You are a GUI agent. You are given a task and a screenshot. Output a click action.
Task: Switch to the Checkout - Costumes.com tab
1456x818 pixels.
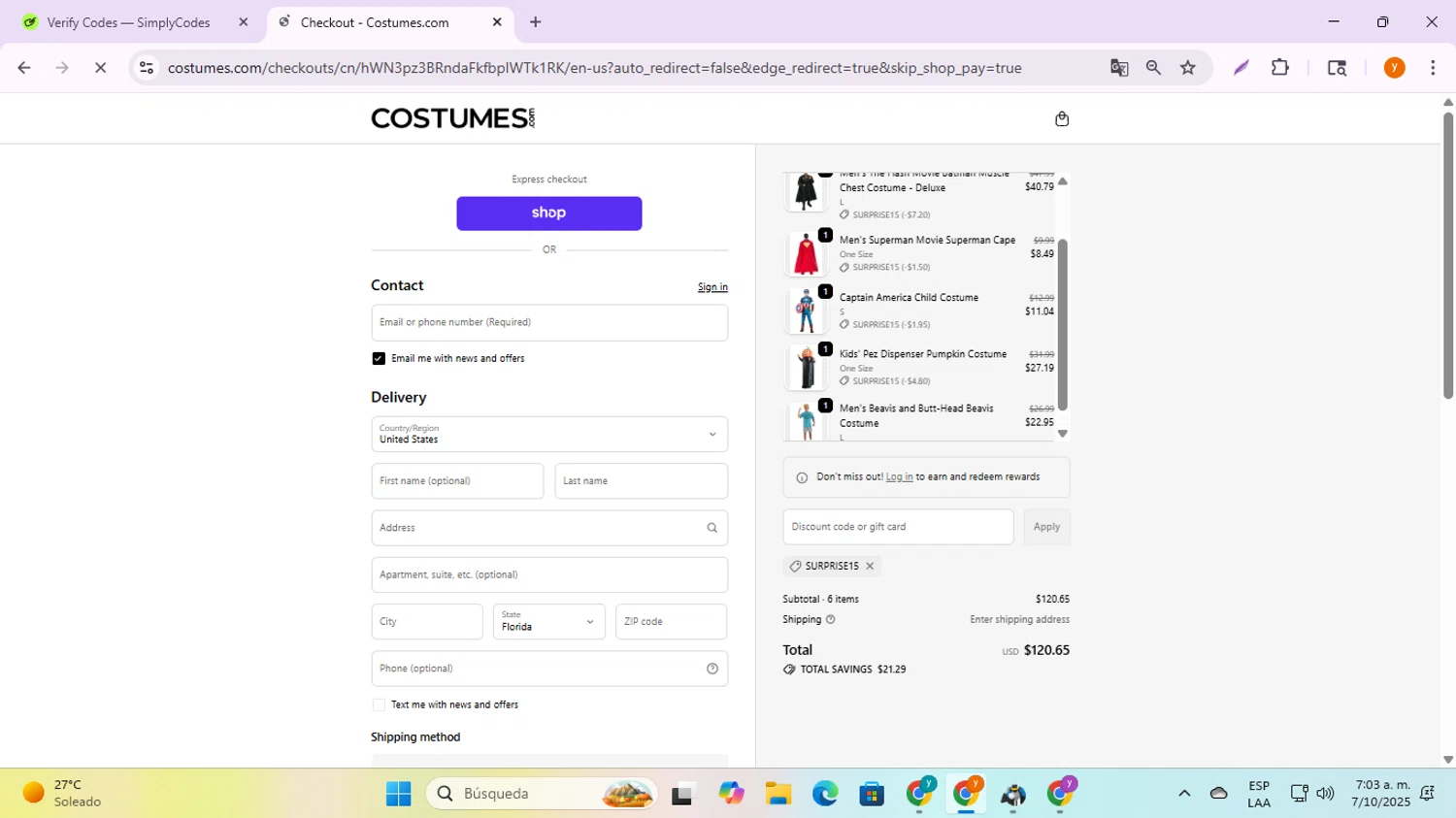[388, 22]
